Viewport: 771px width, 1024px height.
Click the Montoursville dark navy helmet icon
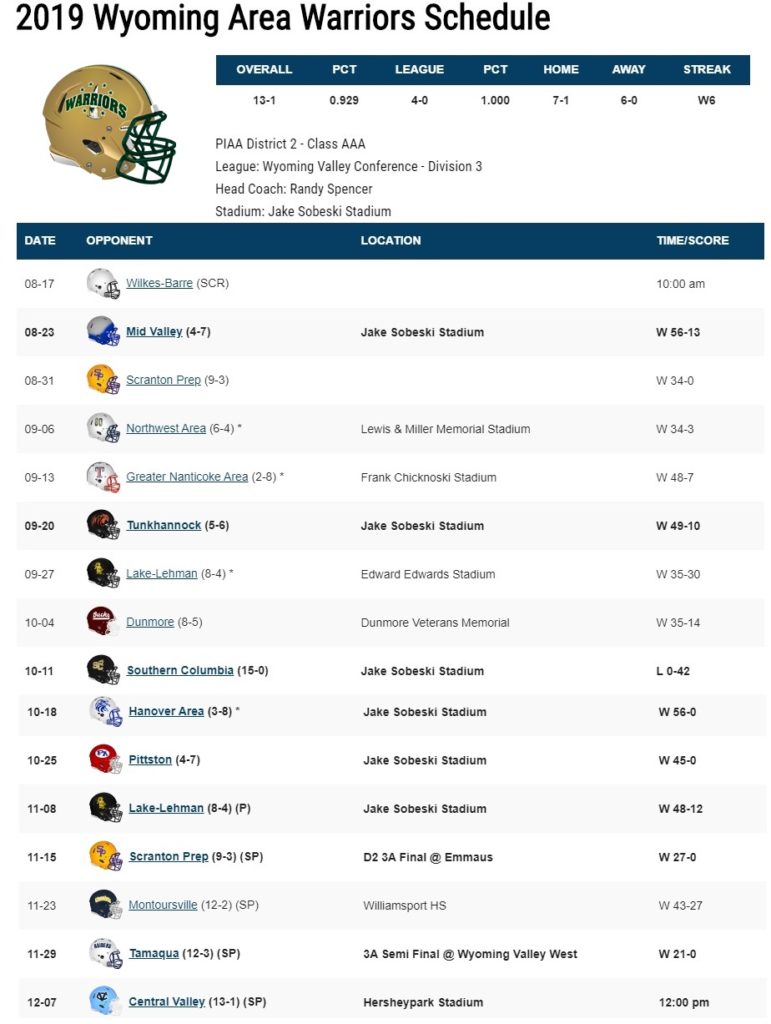click(x=106, y=904)
